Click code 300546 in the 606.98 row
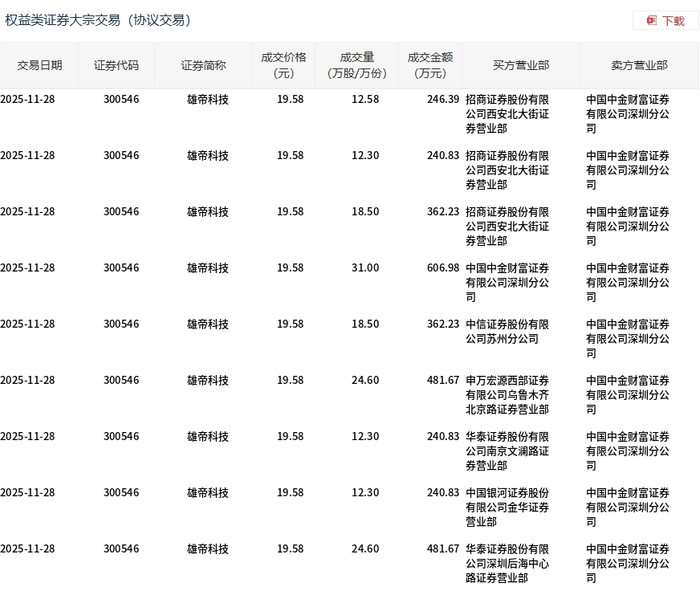Screen dimensions: 700x596 (121, 268)
